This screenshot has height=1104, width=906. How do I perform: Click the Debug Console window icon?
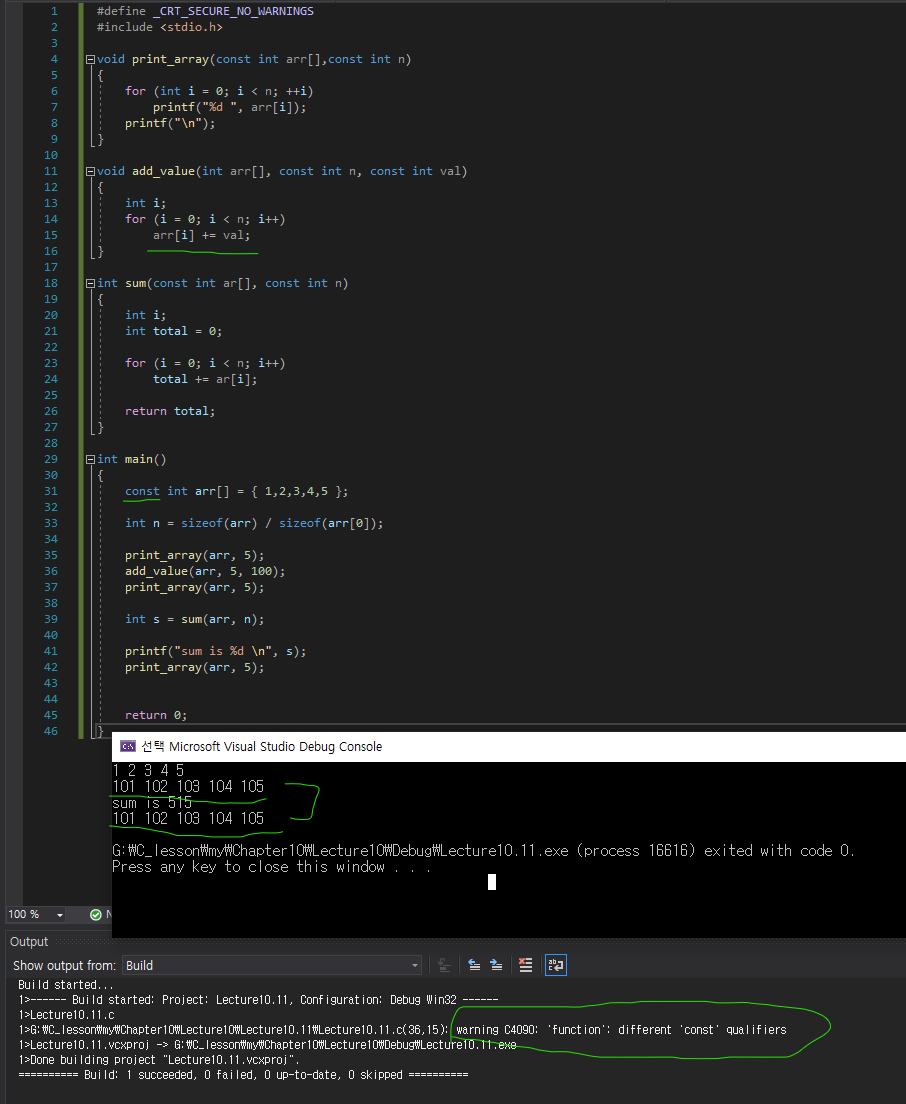[127, 746]
